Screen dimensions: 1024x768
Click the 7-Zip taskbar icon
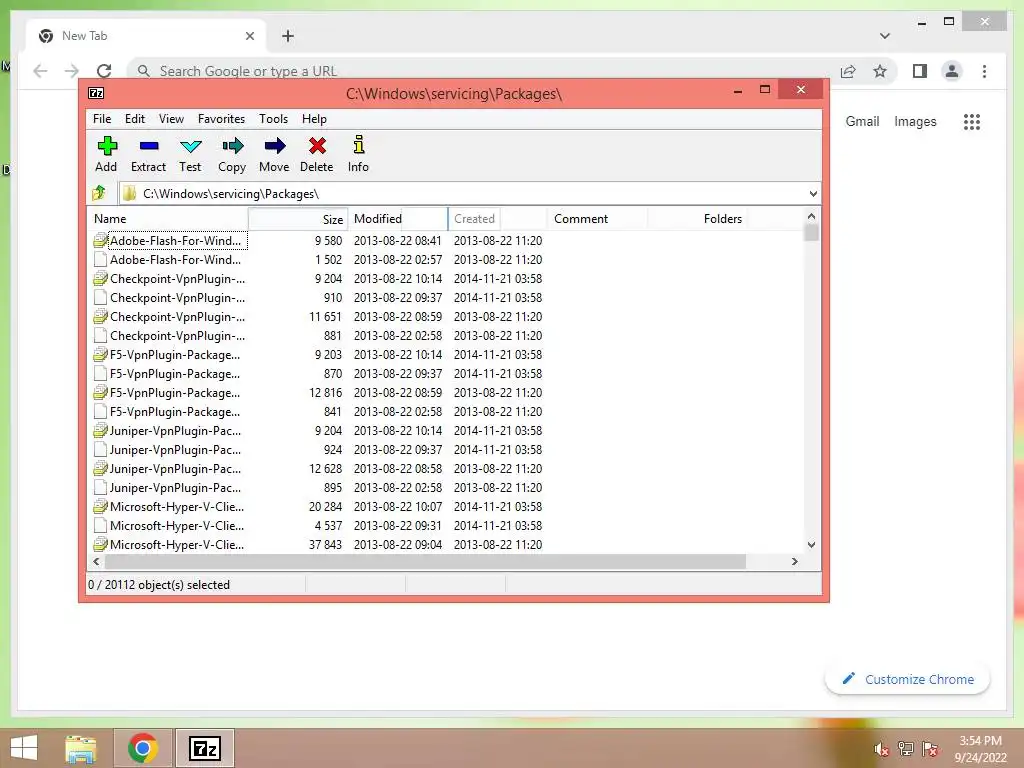click(204, 748)
